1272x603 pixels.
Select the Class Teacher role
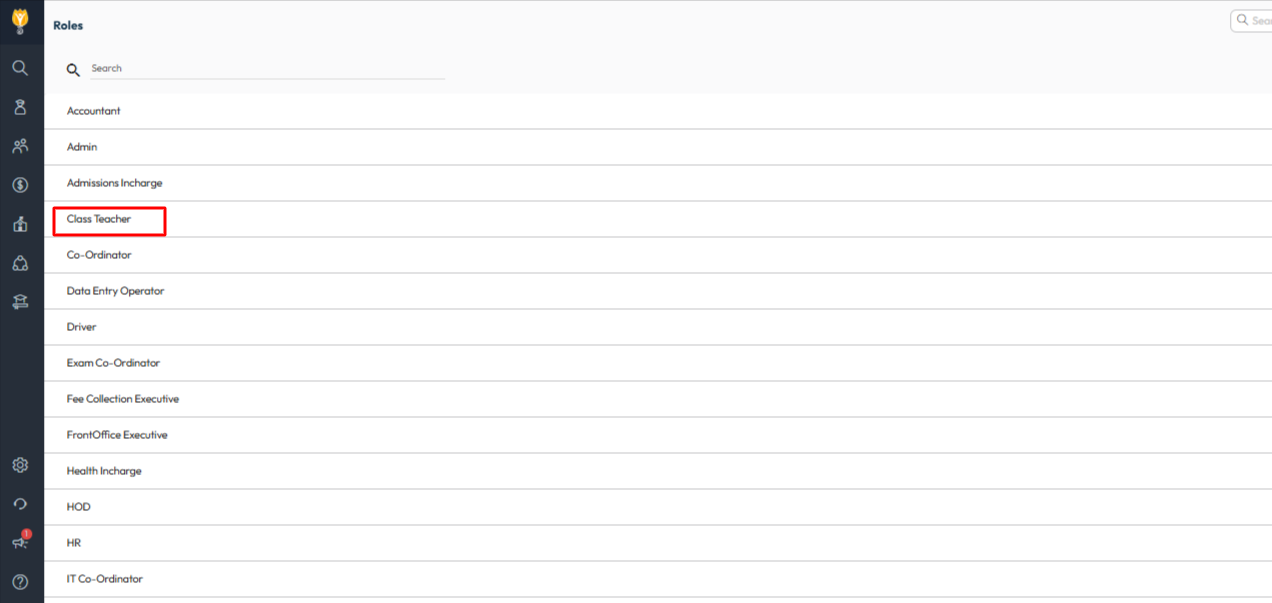point(99,219)
